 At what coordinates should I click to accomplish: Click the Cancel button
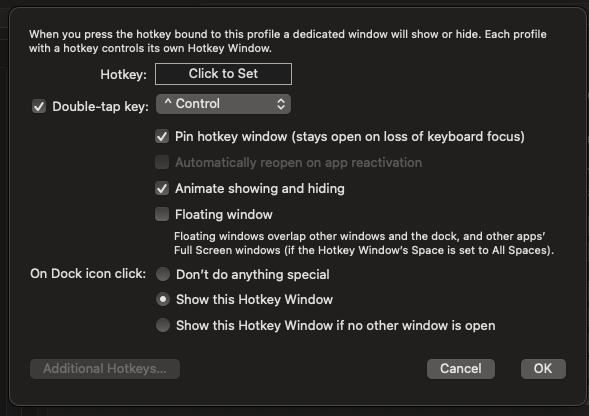(x=461, y=369)
